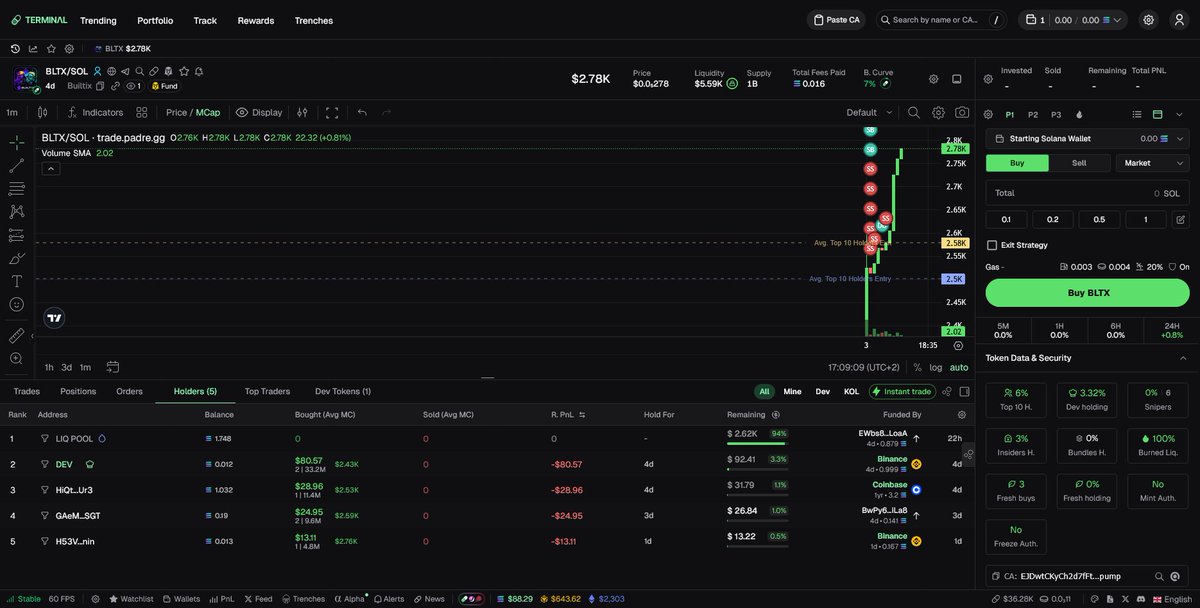1200x608 pixels.
Task: Select the trend line drawing tool
Action: pos(16,166)
